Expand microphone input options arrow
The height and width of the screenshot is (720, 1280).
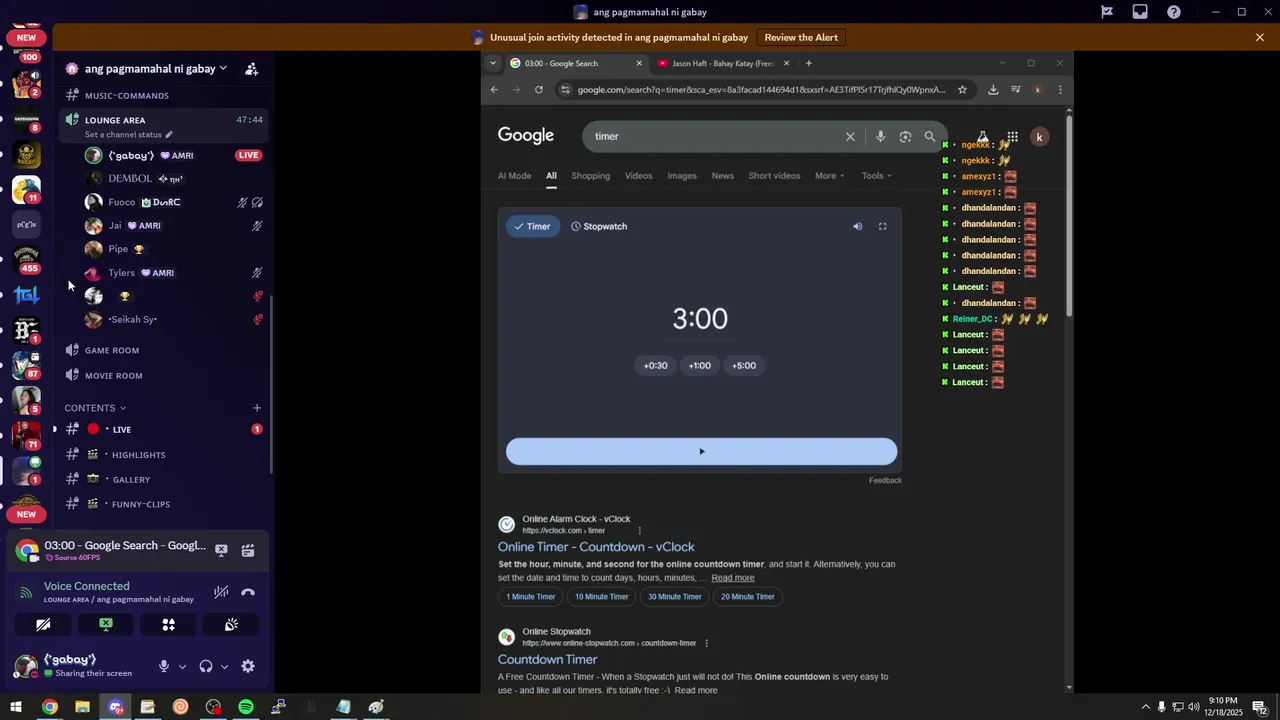click(182, 667)
